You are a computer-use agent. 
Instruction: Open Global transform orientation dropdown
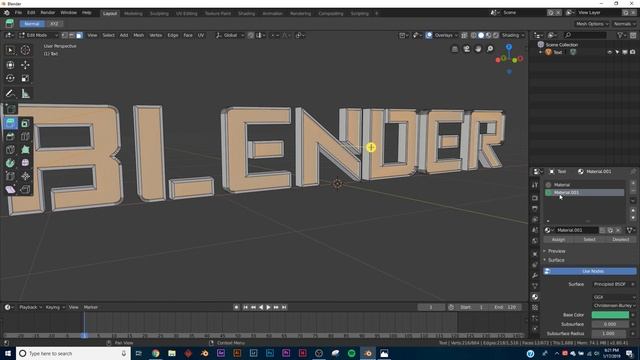(230, 36)
